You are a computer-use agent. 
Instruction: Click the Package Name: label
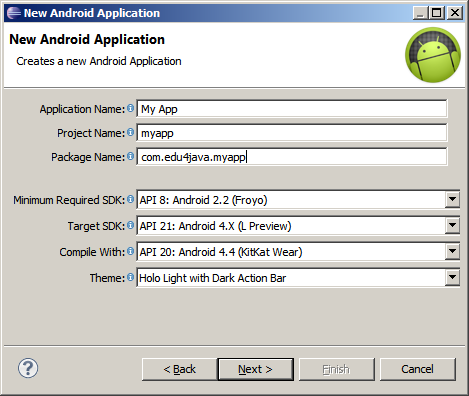point(88,157)
